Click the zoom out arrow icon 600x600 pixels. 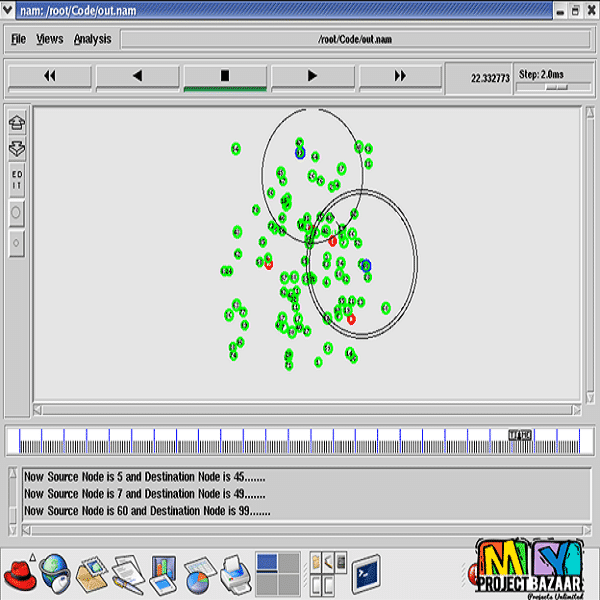(16, 148)
